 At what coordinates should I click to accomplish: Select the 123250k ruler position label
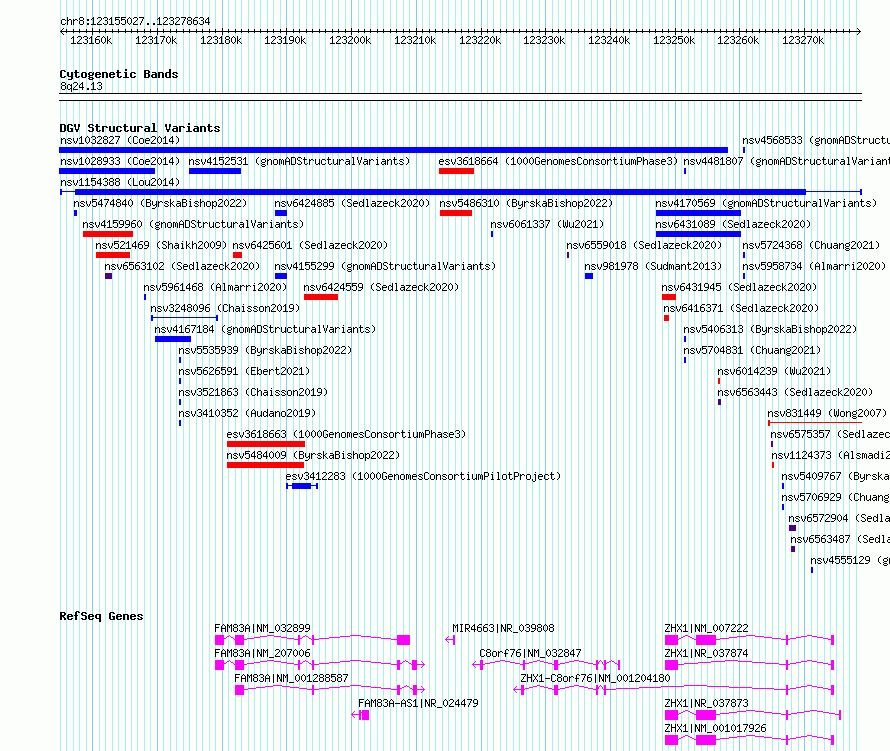(x=674, y=40)
